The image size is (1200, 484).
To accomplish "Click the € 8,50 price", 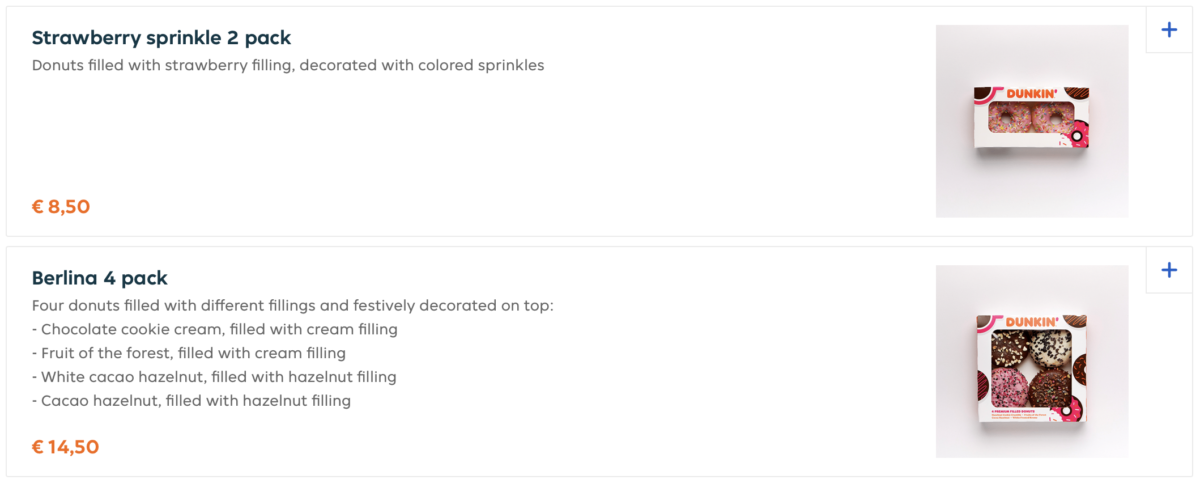I will (x=61, y=207).
